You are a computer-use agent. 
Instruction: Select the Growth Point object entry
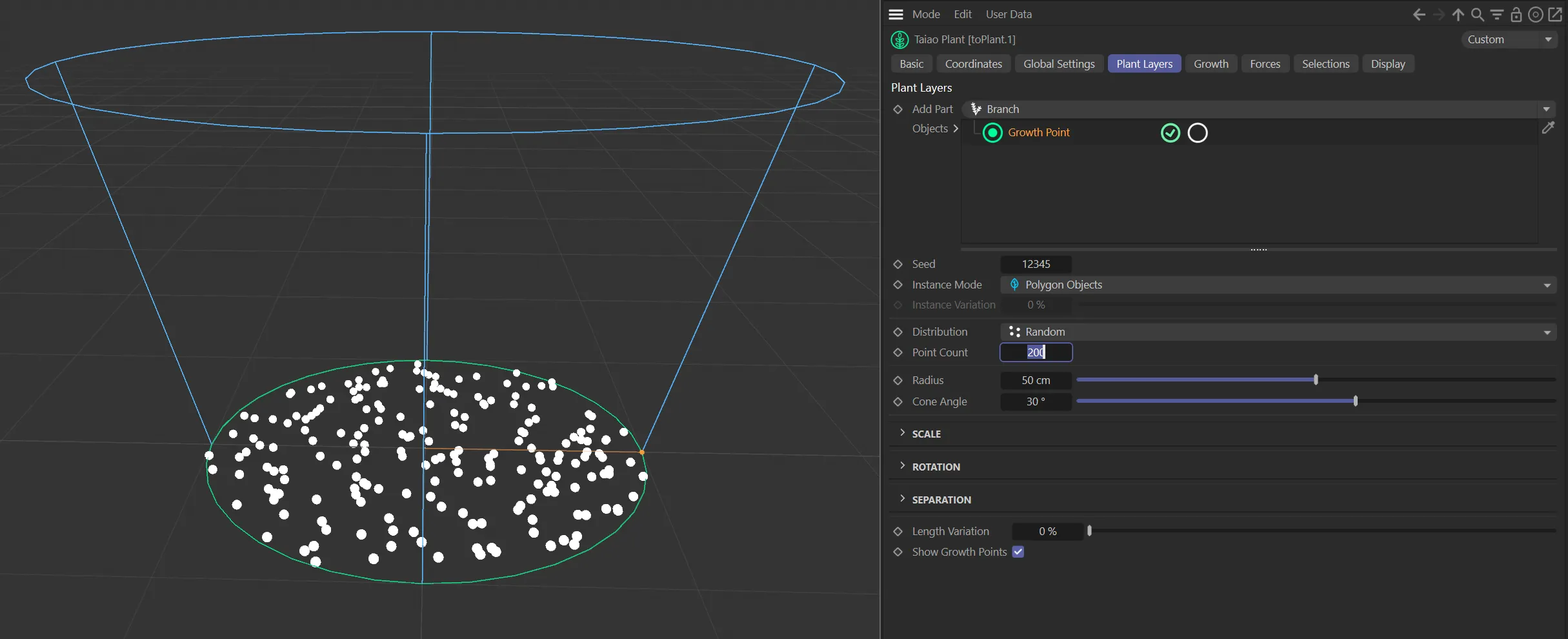tap(1038, 132)
